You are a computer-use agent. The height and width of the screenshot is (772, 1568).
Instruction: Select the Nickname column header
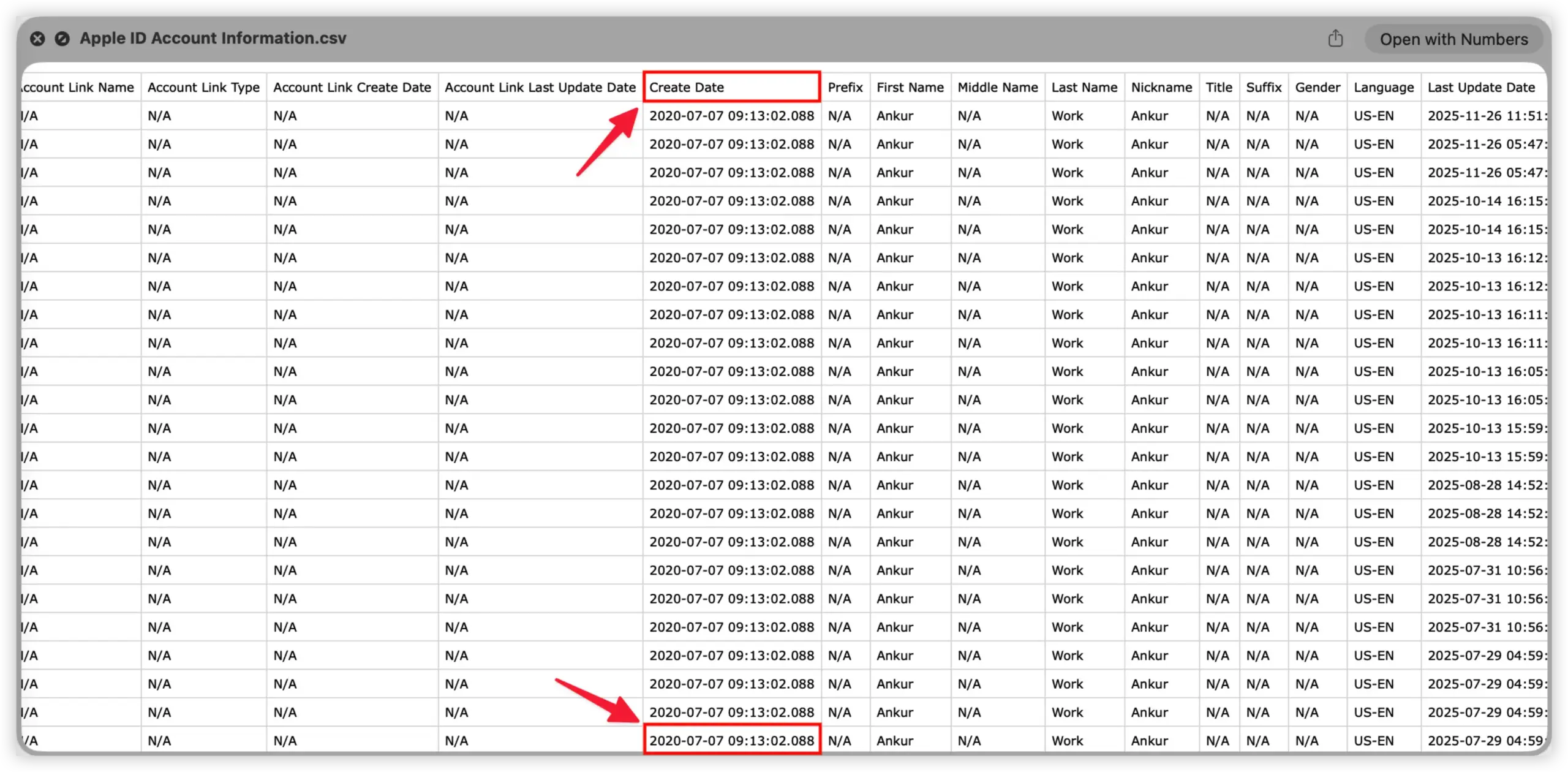coord(1161,87)
